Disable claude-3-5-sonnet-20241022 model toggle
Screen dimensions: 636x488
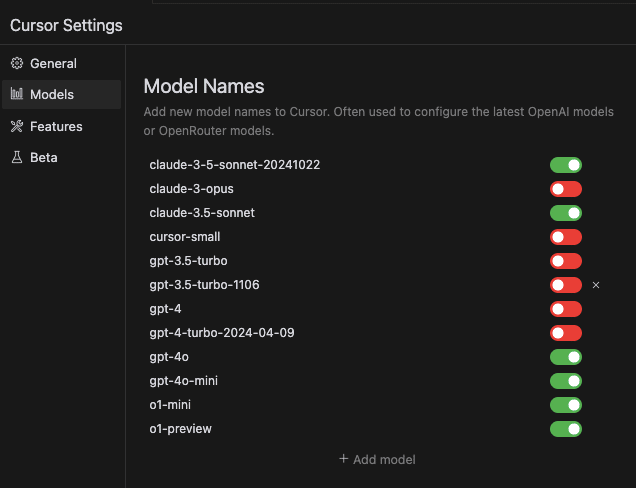(566, 165)
